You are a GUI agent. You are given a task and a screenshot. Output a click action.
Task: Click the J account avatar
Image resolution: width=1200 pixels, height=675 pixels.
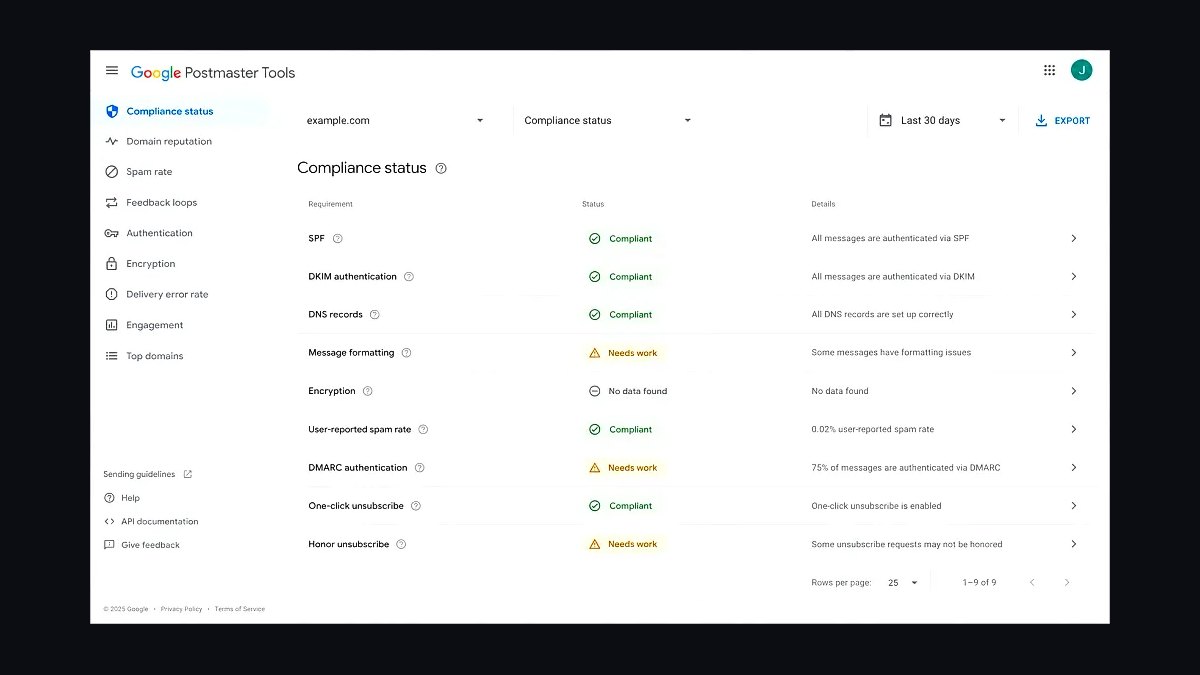(x=1081, y=70)
